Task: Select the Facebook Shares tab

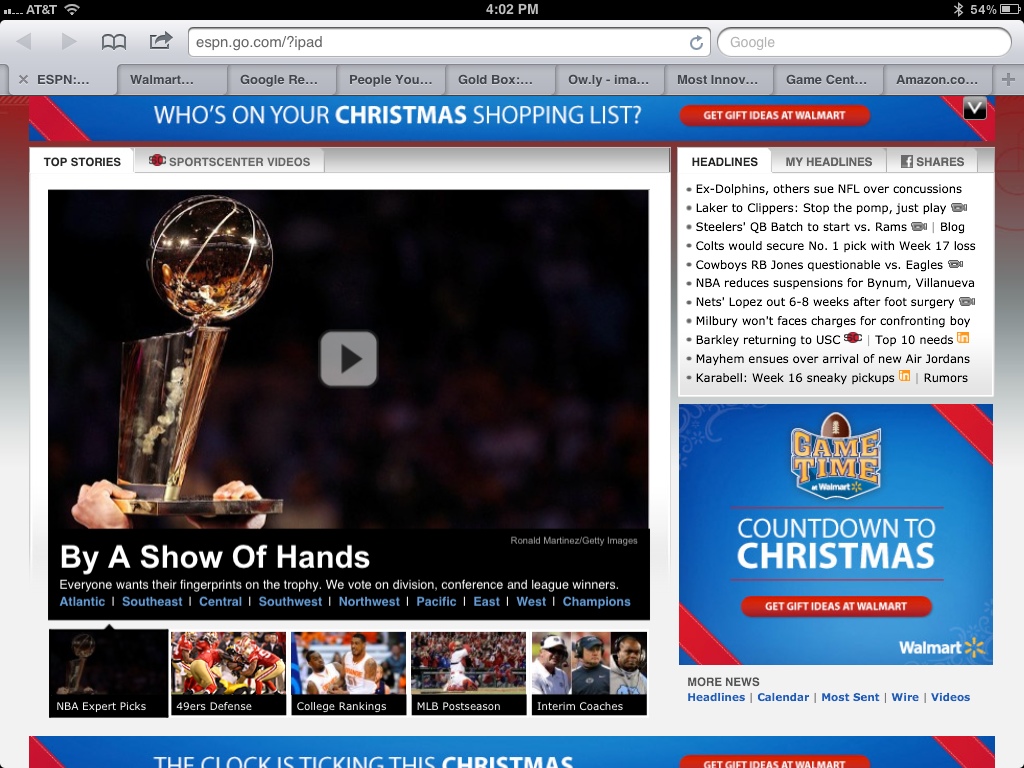Action: click(932, 161)
